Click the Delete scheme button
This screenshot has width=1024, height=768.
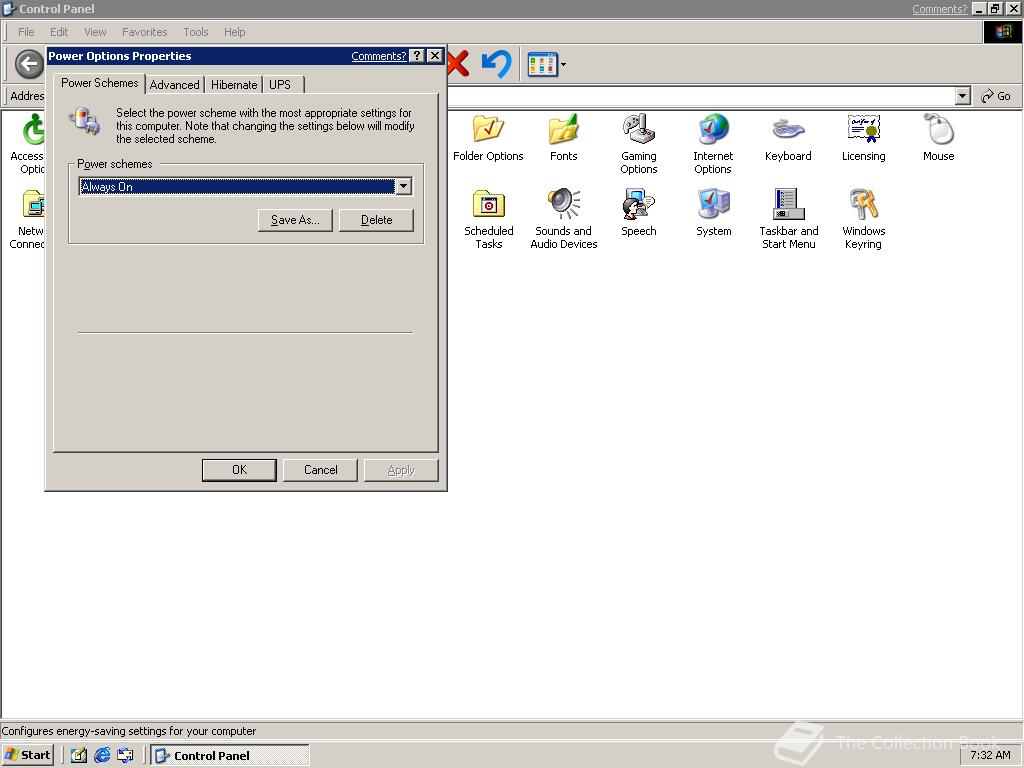click(376, 220)
